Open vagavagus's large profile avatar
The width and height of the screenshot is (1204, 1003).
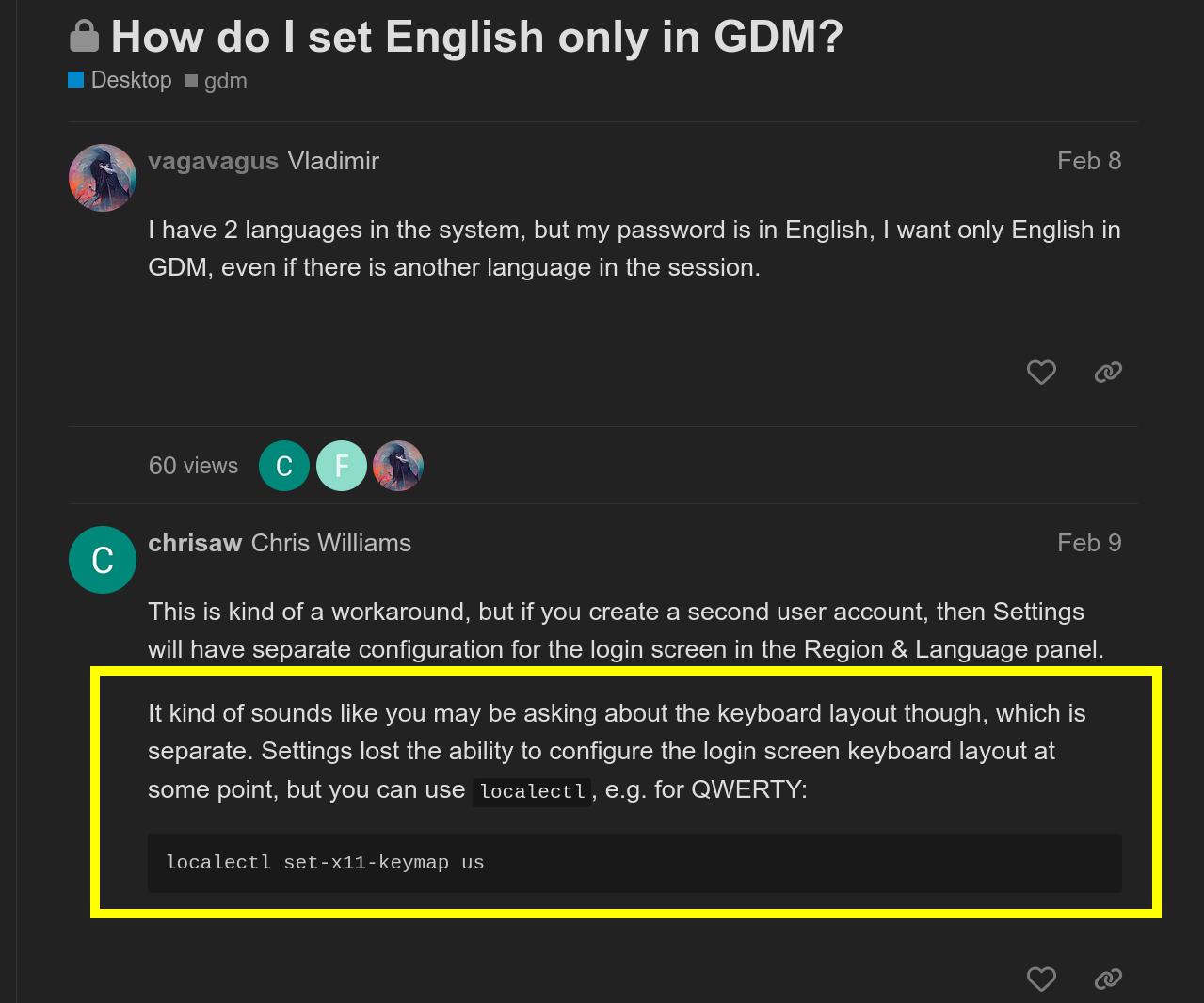tap(103, 178)
